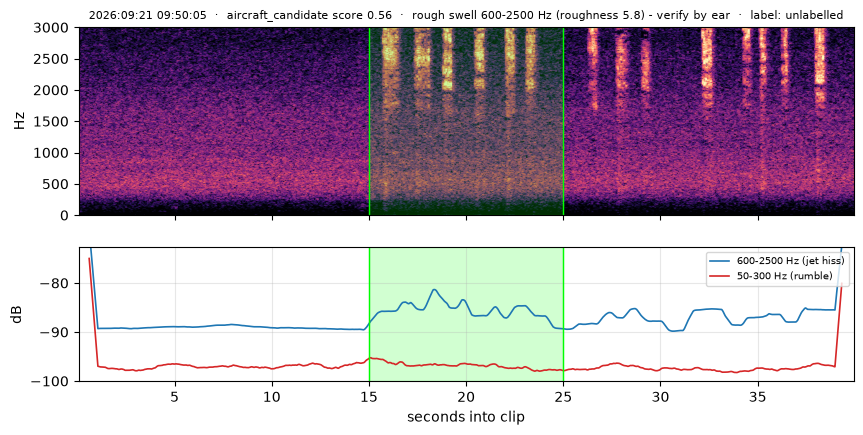
Task: Click the 1000 Hz tick label
Action: point(53,153)
